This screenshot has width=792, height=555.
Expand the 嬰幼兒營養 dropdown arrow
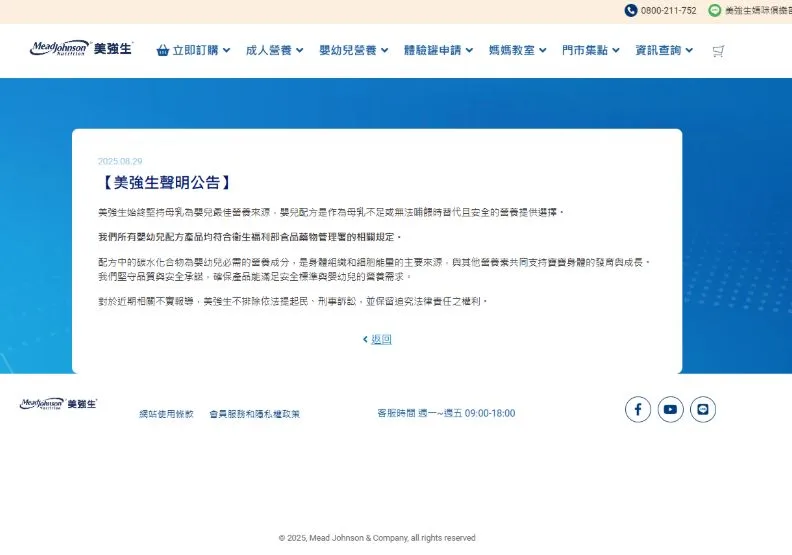(x=384, y=50)
